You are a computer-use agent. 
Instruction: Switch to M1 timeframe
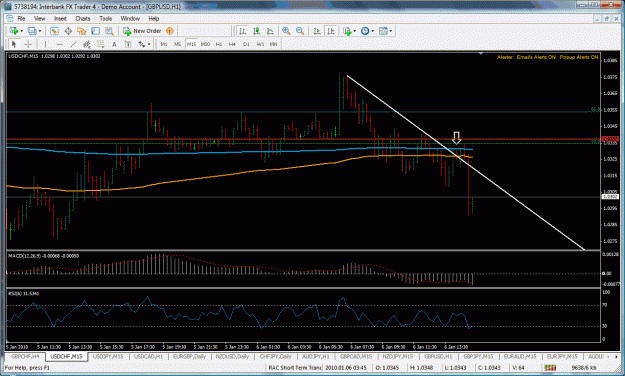(x=164, y=44)
